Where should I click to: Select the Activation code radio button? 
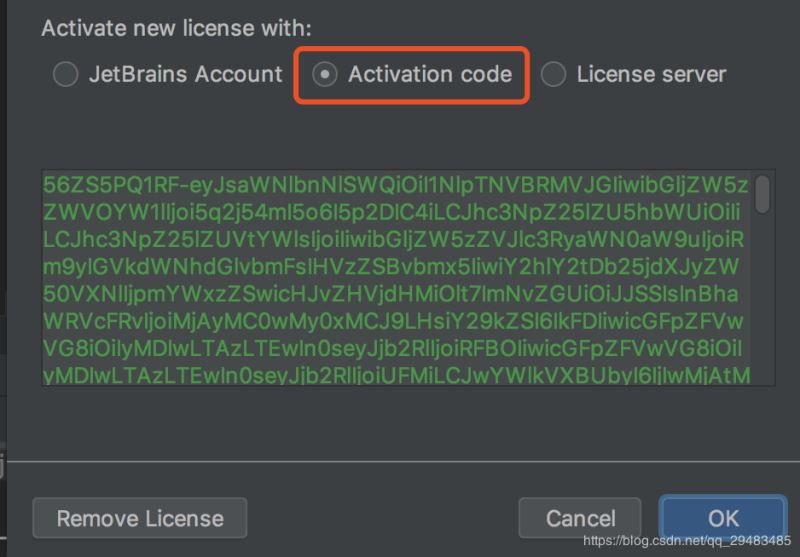coord(325,74)
